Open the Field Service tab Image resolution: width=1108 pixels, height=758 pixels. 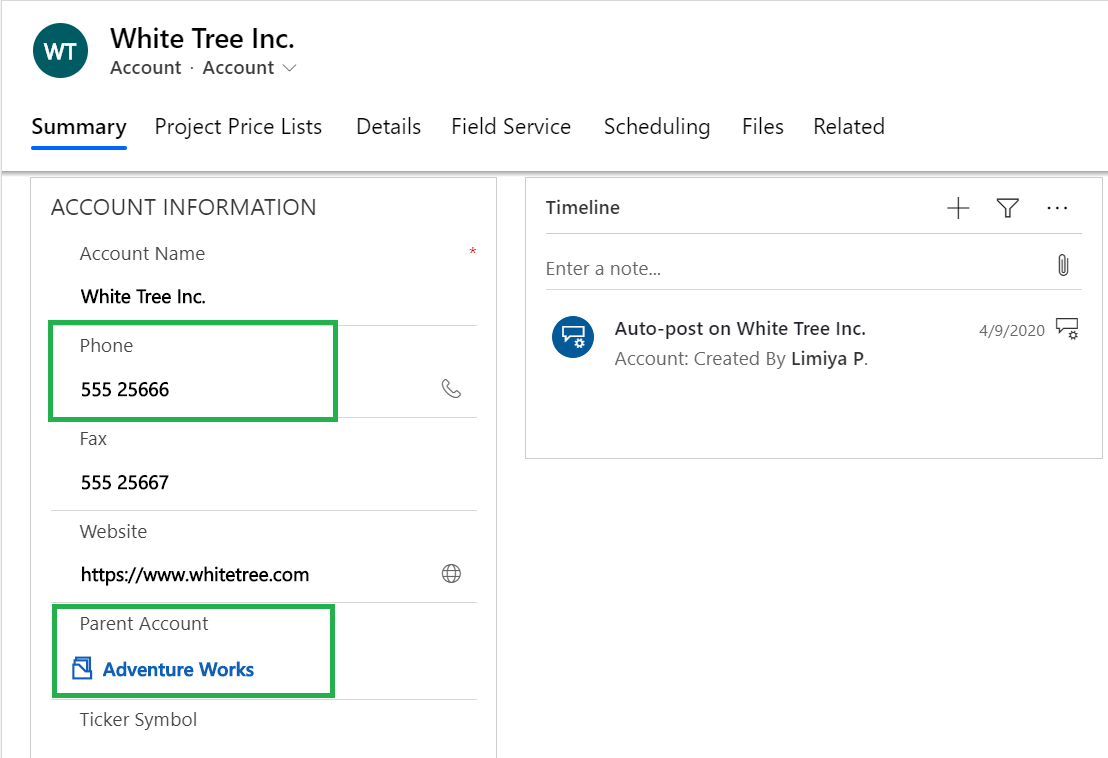[x=510, y=127]
